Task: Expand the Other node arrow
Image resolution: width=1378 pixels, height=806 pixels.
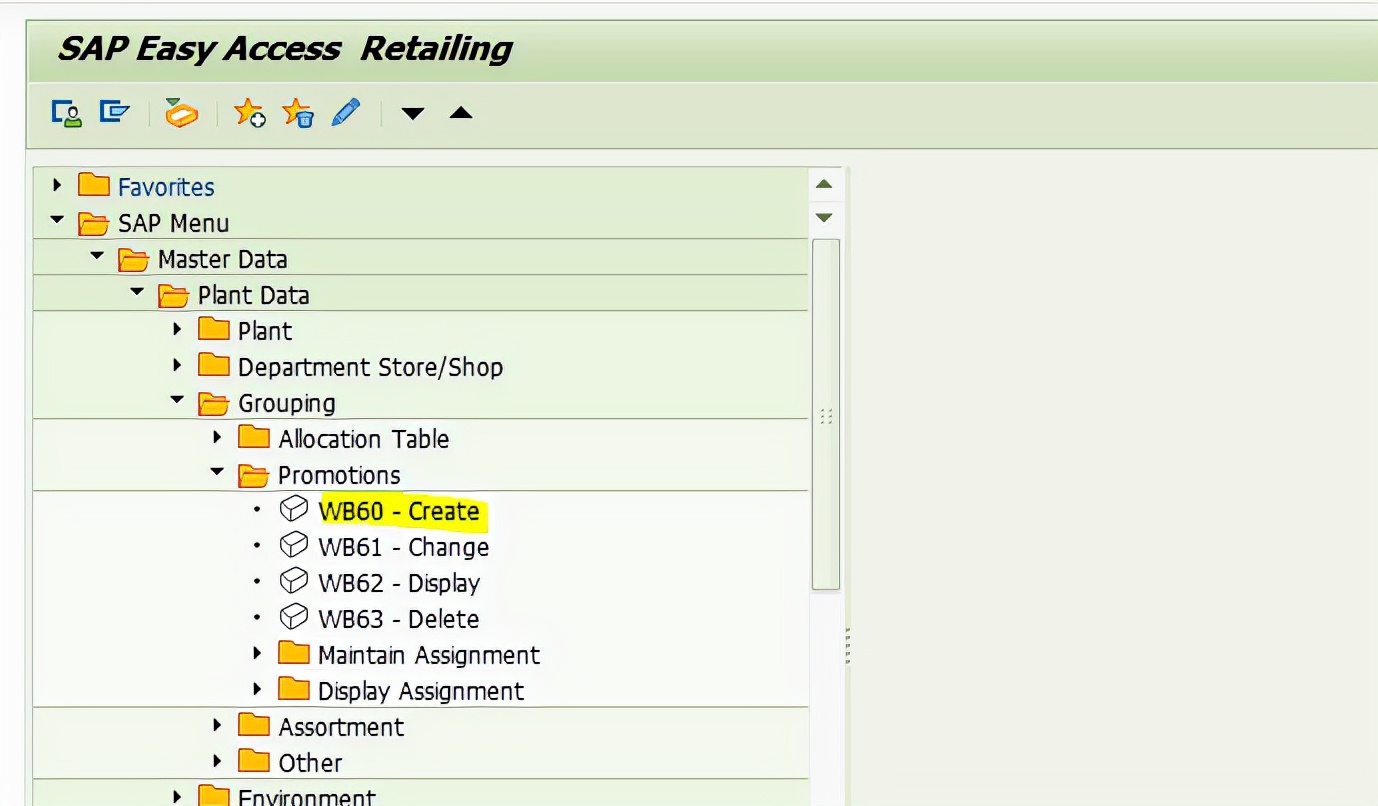Action: 217,761
